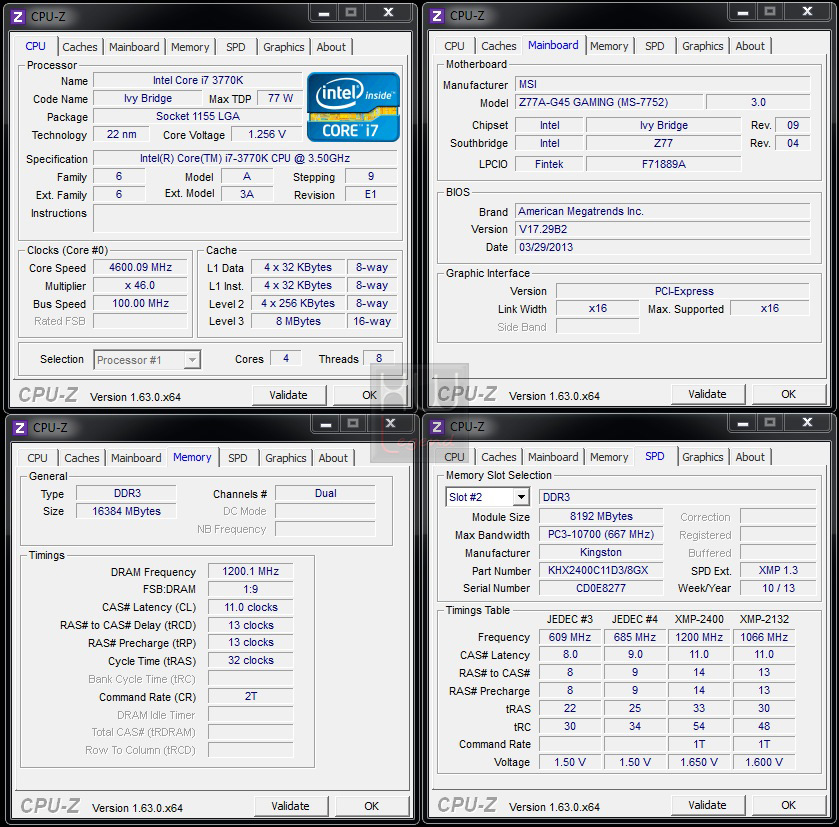Click the KHX2400C11D3/8GX part number field
The image size is (839, 827).
coord(600,571)
